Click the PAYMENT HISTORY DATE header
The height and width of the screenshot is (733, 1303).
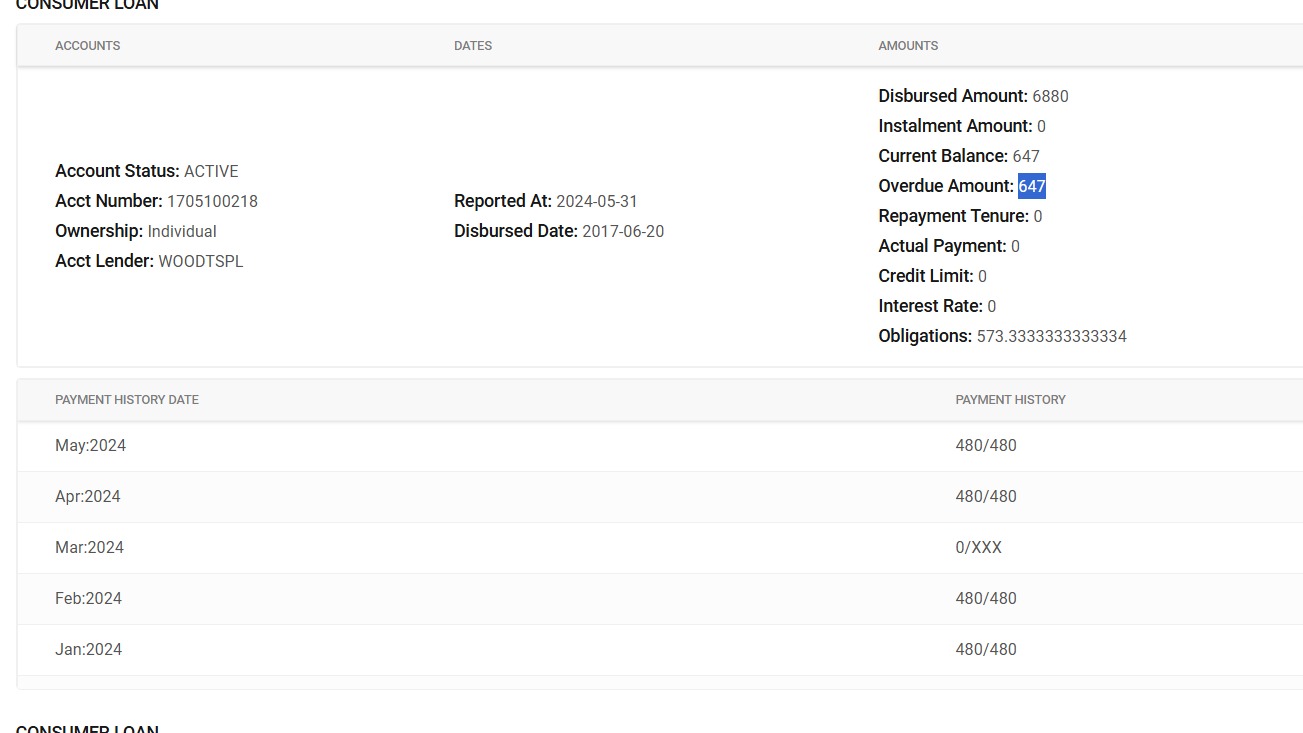point(127,400)
